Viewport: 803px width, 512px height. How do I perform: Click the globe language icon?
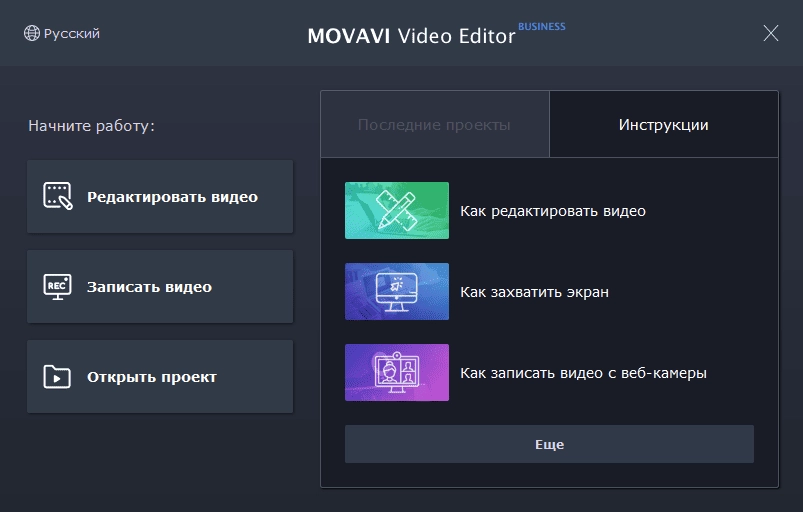[x=32, y=33]
